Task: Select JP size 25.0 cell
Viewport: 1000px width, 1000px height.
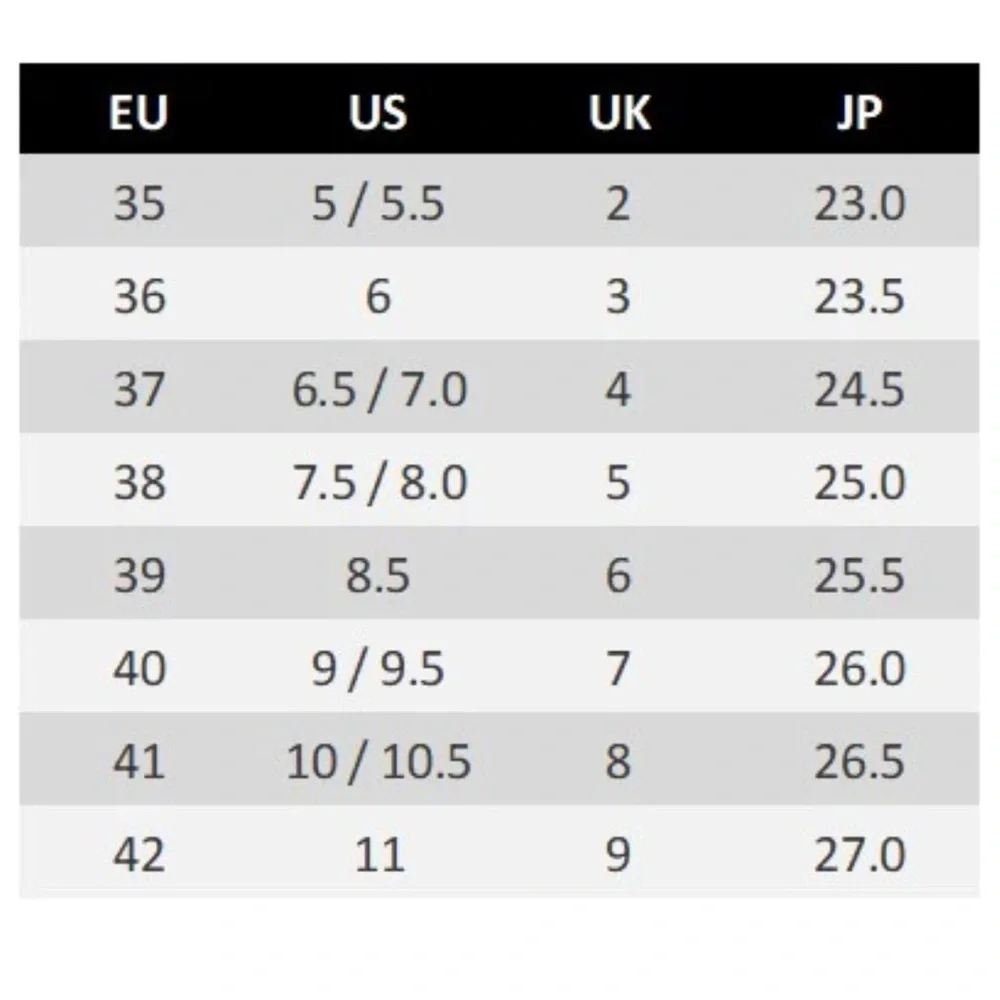Action: 859,483
